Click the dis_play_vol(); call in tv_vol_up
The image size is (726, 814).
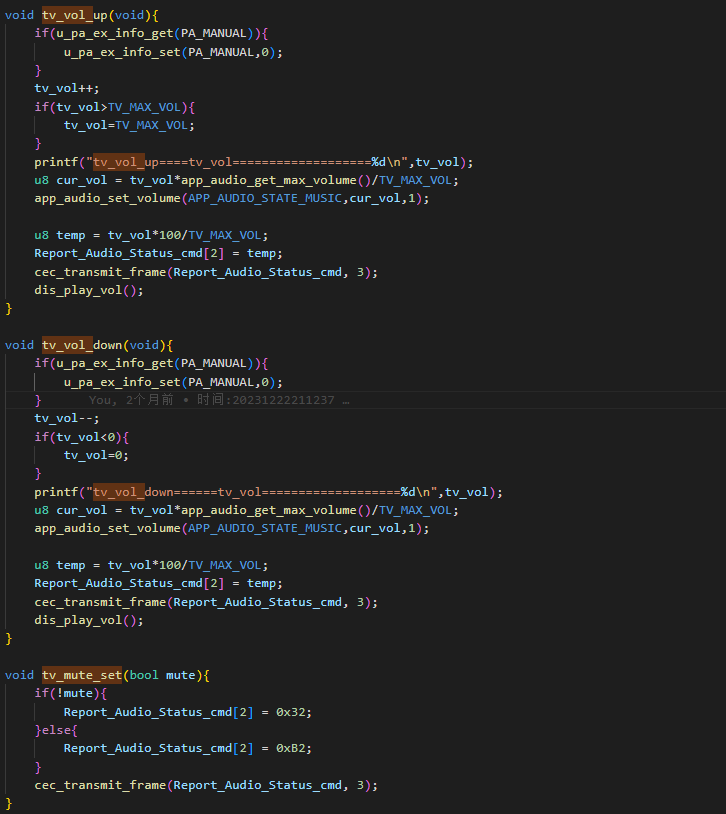pyautogui.click(x=89, y=290)
